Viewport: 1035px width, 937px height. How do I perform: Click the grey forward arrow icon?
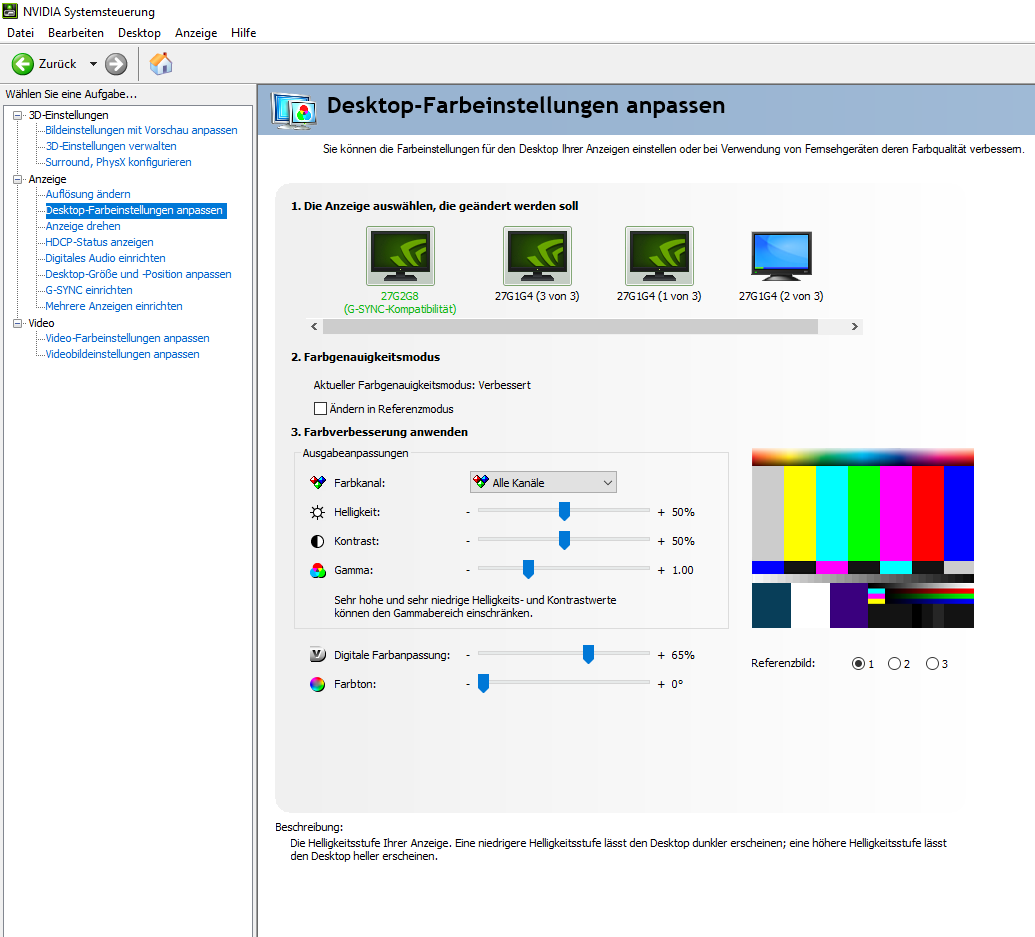tap(116, 64)
